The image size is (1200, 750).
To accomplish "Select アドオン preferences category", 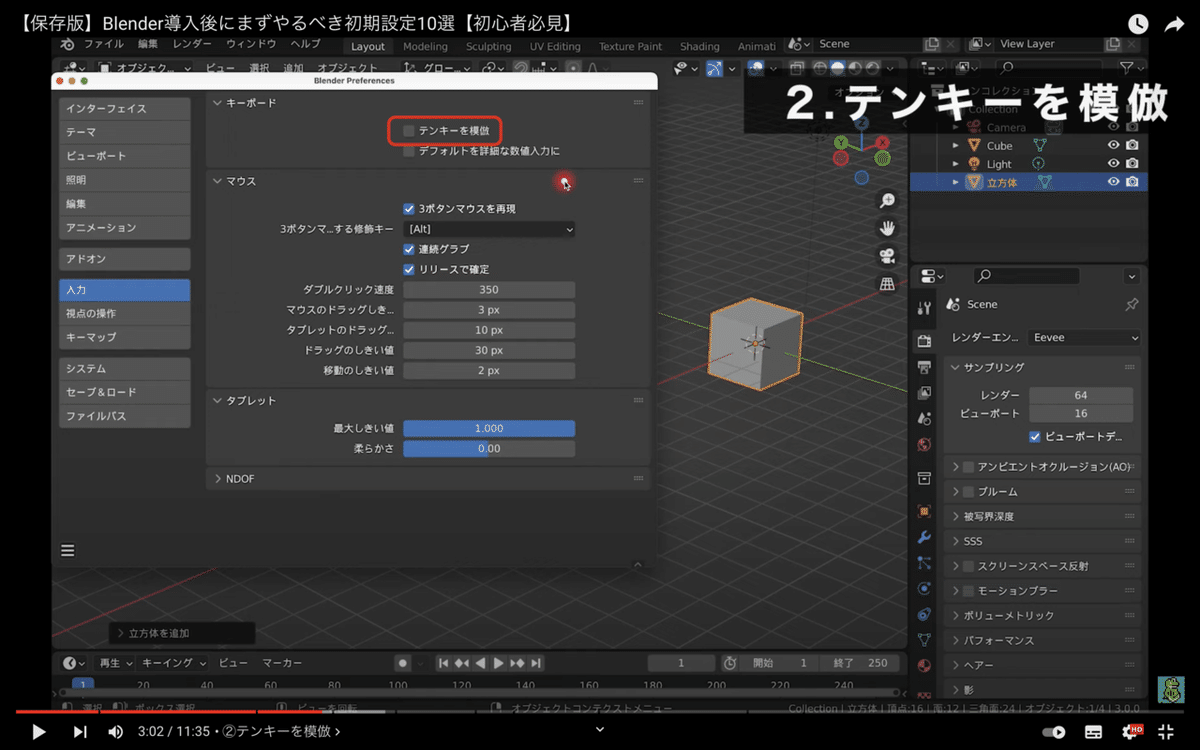I will pyautogui.click(x=124, y=259).
